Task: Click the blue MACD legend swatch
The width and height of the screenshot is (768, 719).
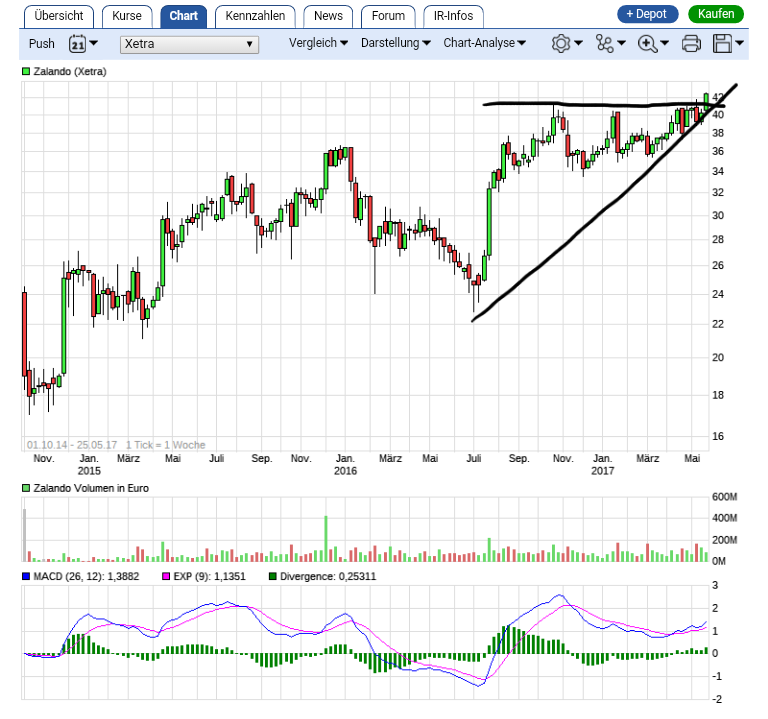Action: coord(26,576)
